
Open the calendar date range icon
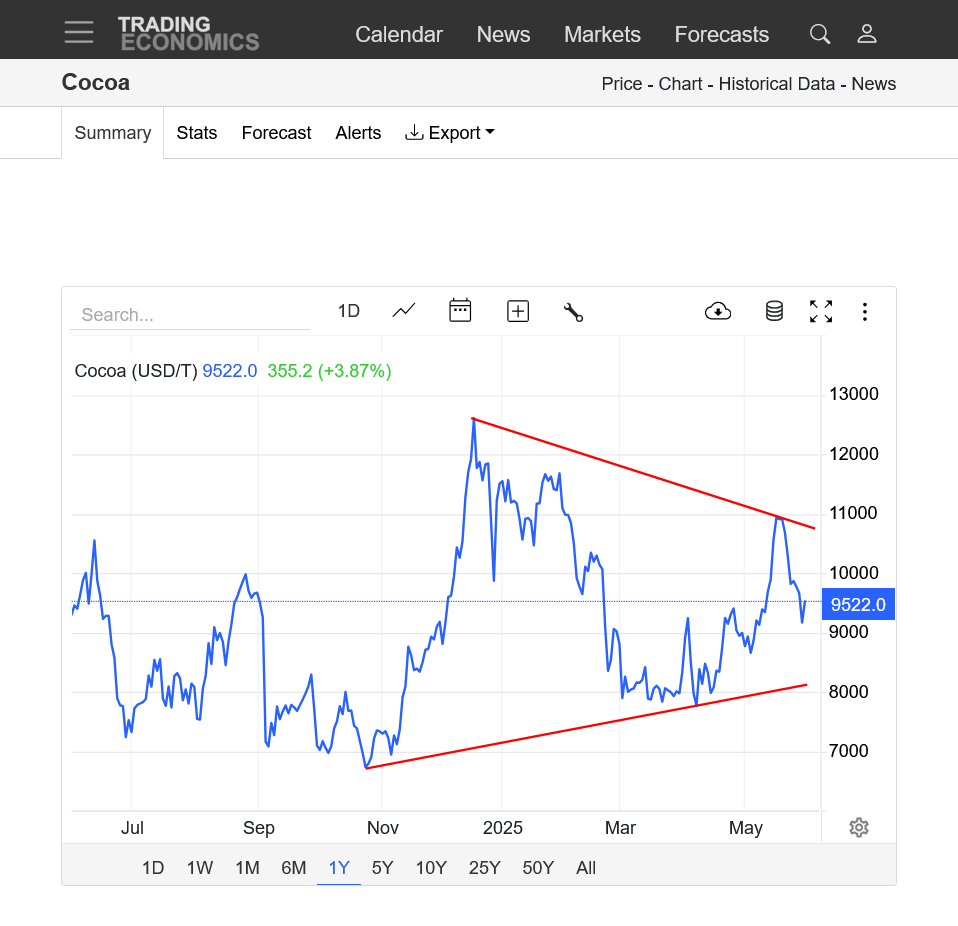coord(460,310)
